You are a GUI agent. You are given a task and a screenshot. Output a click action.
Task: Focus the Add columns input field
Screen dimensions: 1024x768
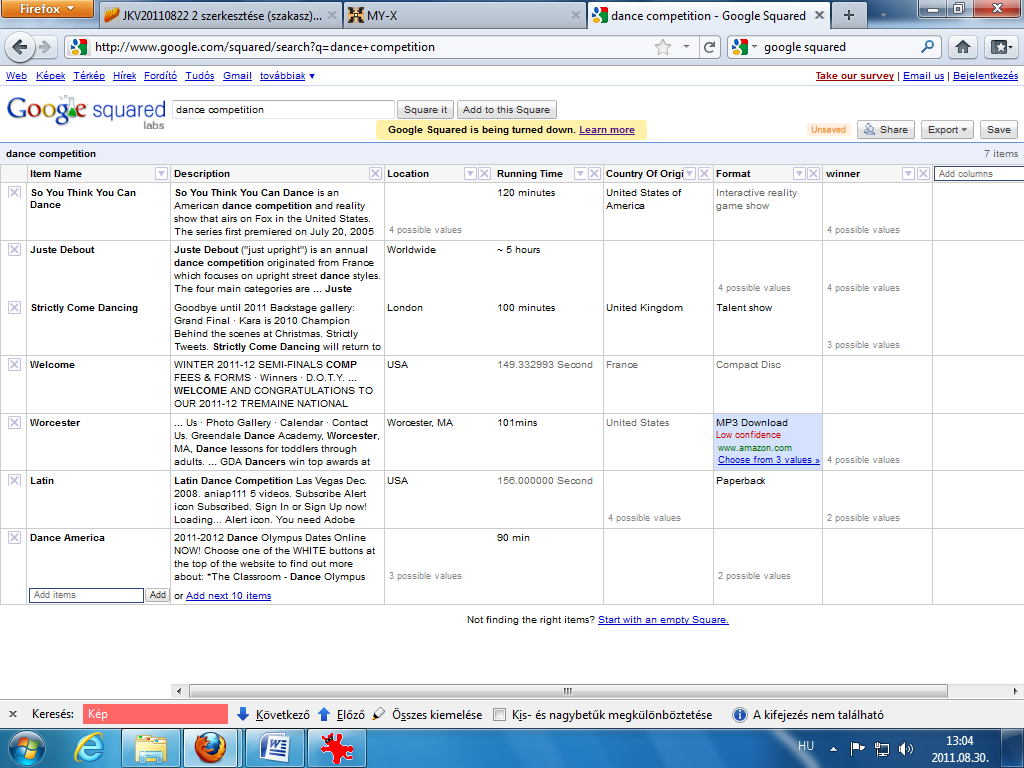[978, 174]
